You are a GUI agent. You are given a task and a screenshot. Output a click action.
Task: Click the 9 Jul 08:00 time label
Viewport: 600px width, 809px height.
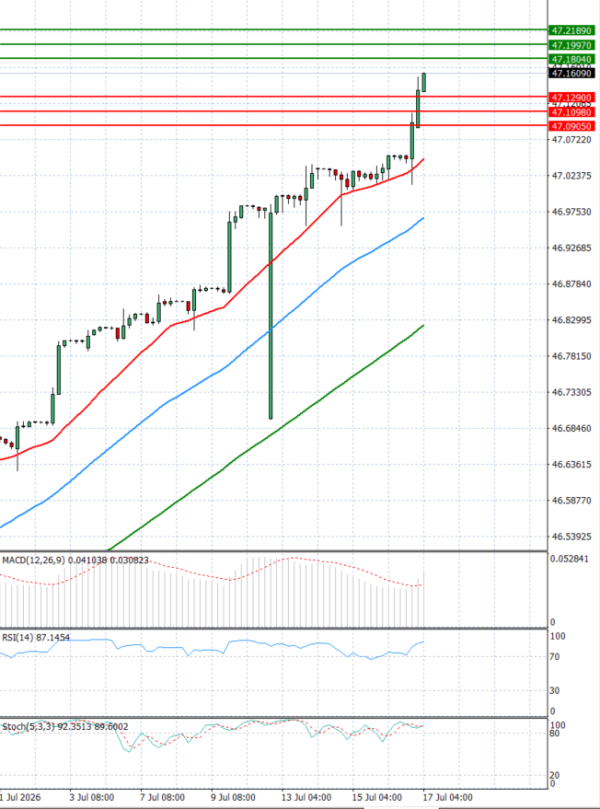point(233,798)
